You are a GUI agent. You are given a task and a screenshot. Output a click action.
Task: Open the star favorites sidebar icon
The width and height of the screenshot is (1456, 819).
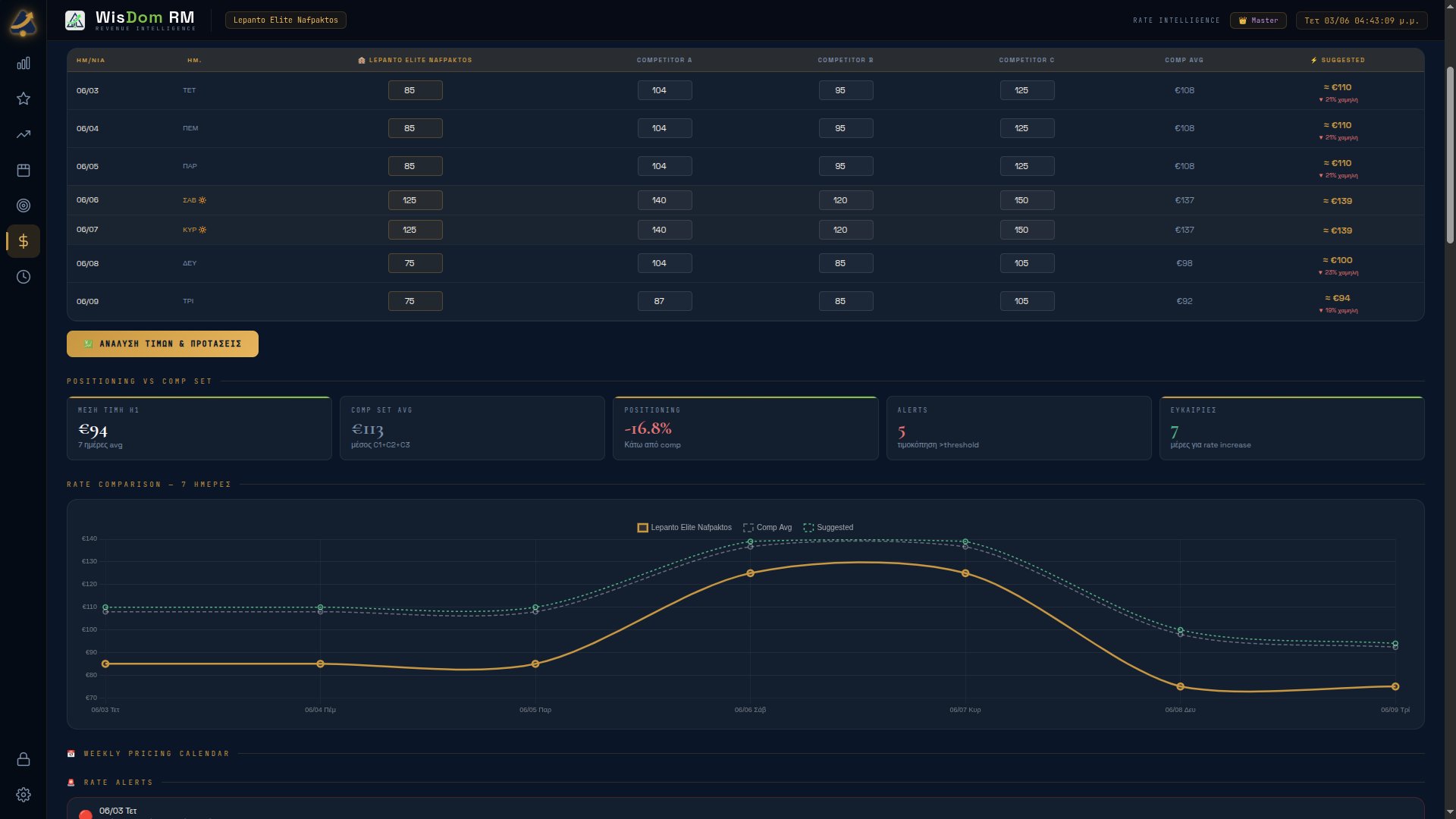pyautogui.click(x=24, y=99)
